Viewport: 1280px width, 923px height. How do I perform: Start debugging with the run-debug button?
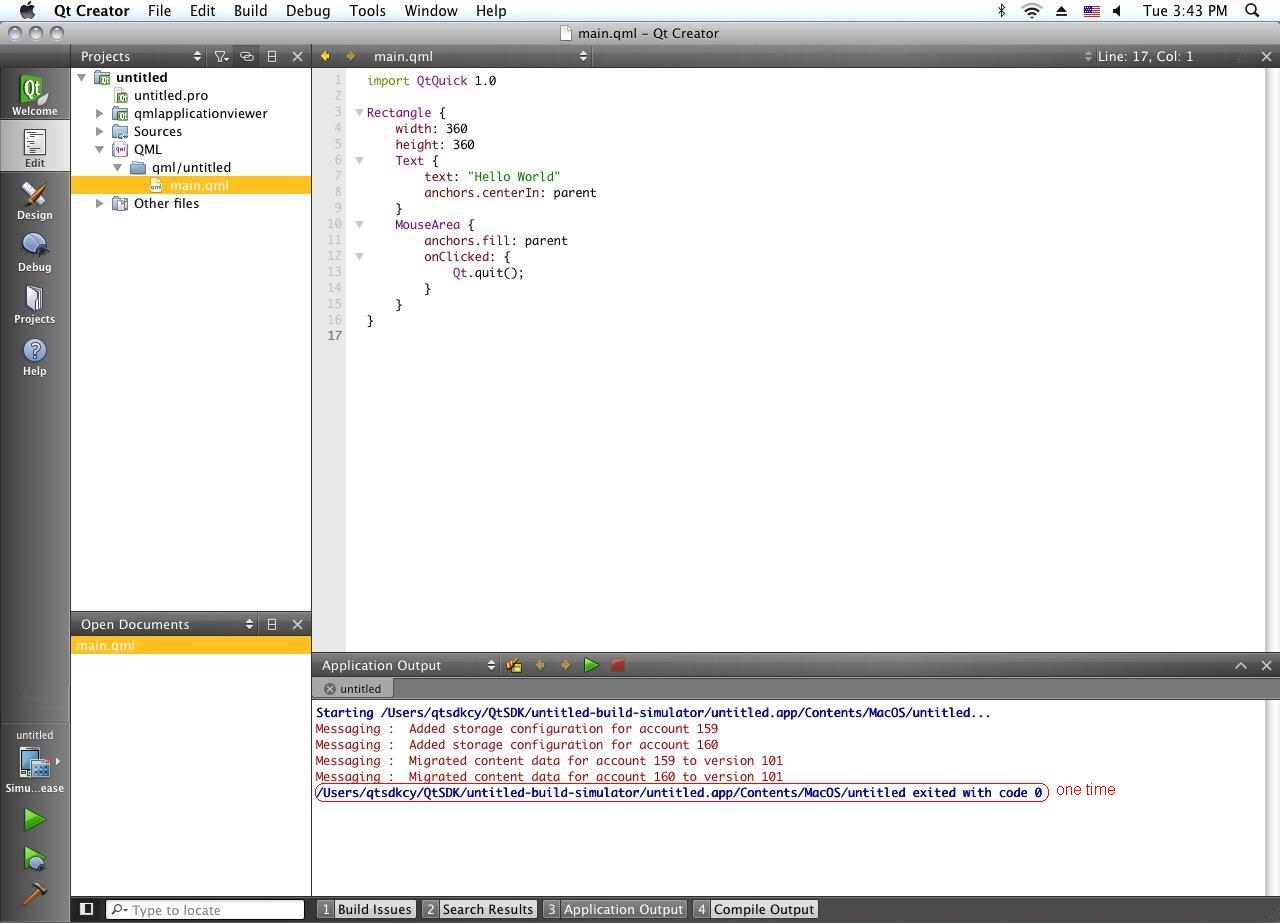coord(34,858)
